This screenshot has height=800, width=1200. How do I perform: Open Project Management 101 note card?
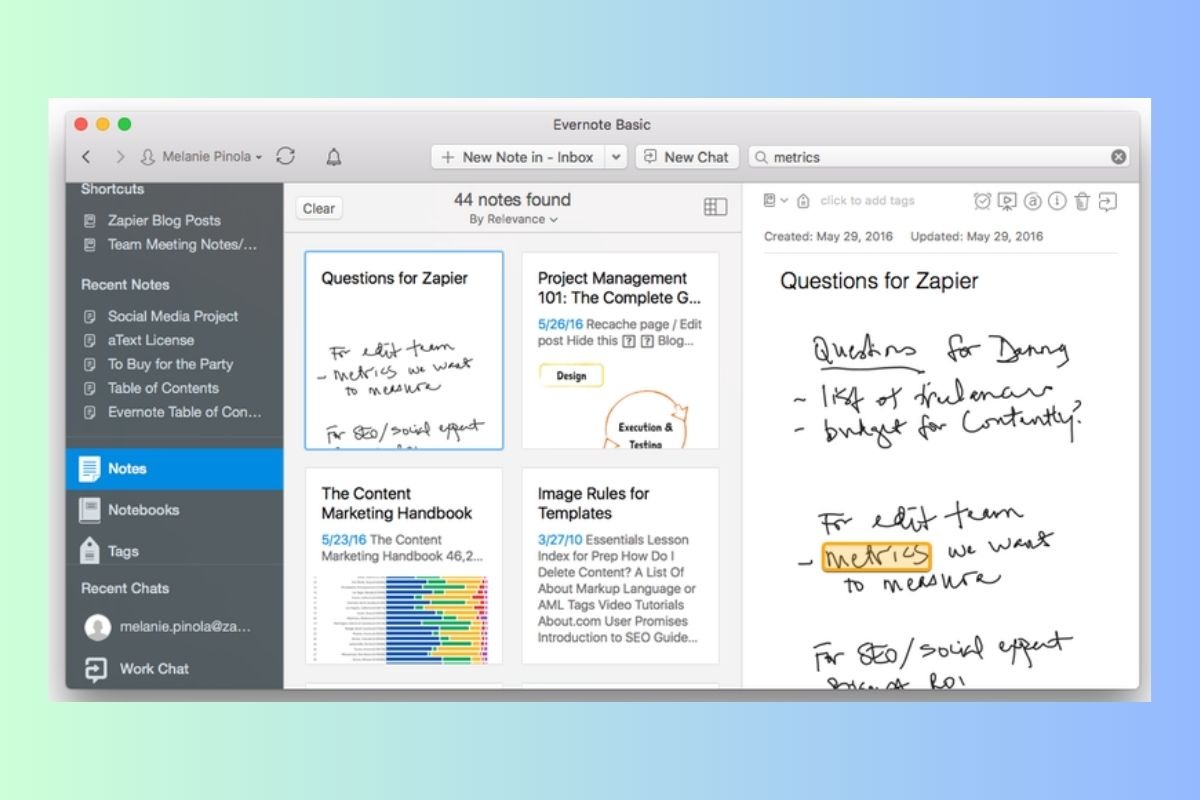(620, 350)
